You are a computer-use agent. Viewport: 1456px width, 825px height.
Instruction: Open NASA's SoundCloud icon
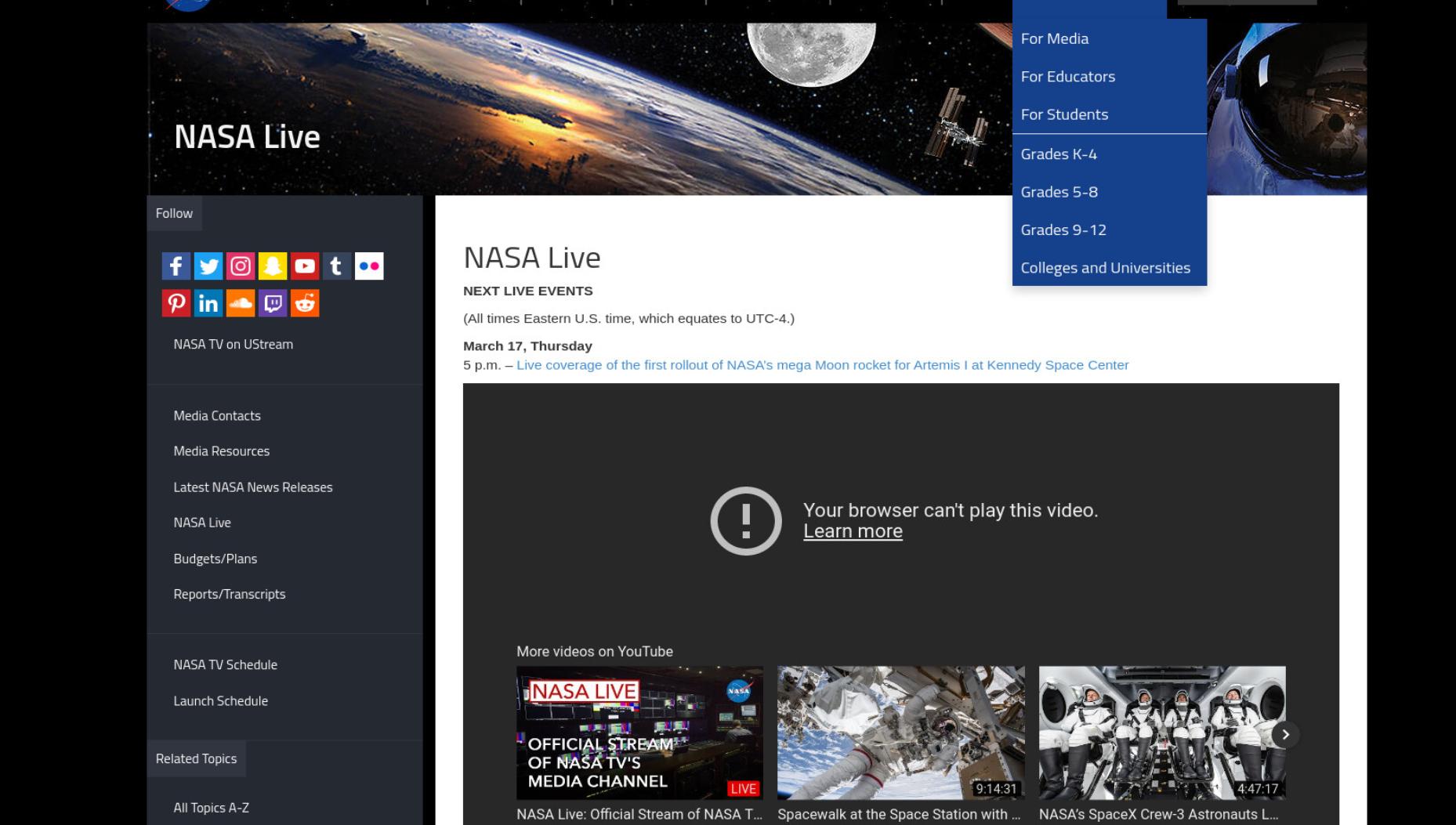241,303
